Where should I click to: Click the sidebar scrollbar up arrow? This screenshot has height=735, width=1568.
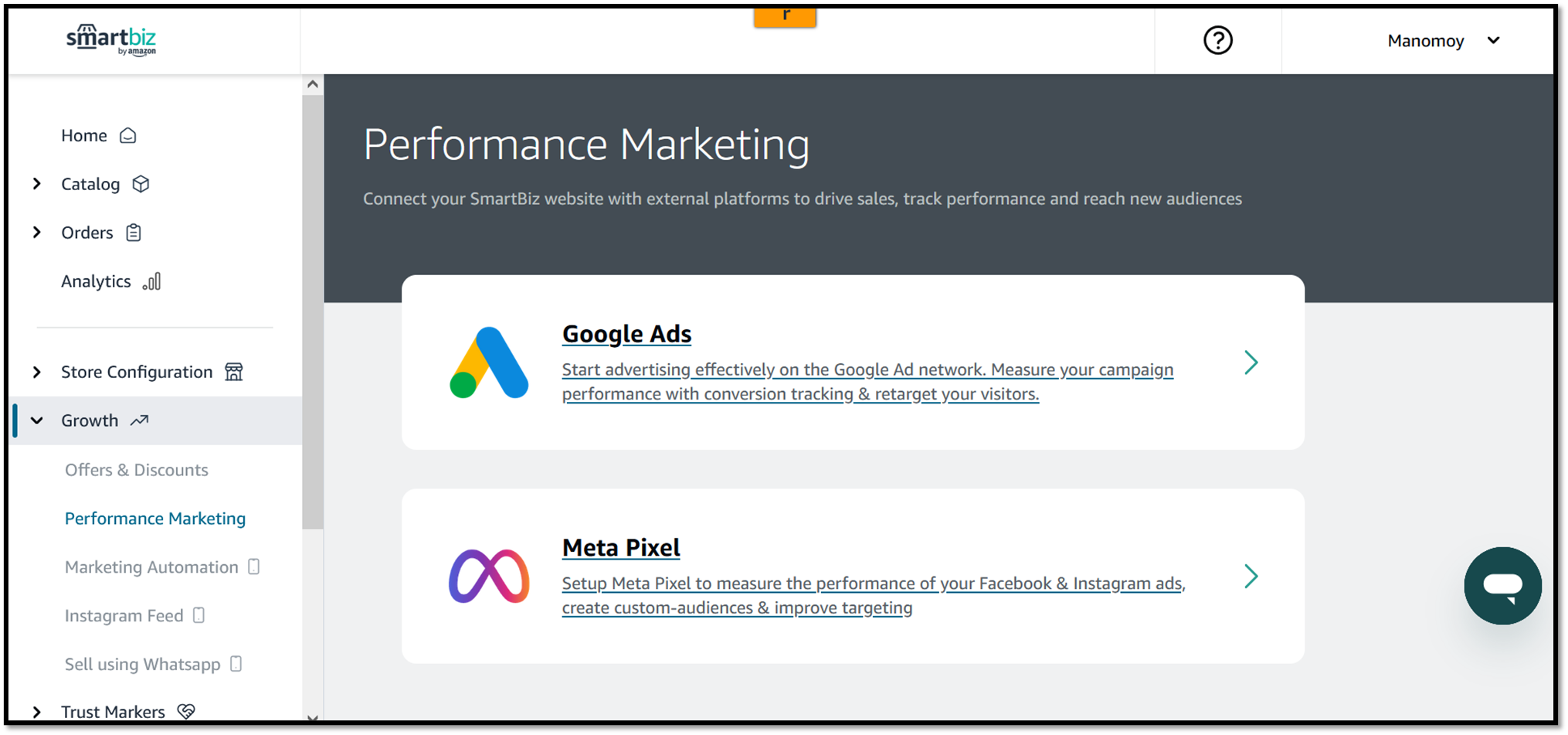coord(312,84)
